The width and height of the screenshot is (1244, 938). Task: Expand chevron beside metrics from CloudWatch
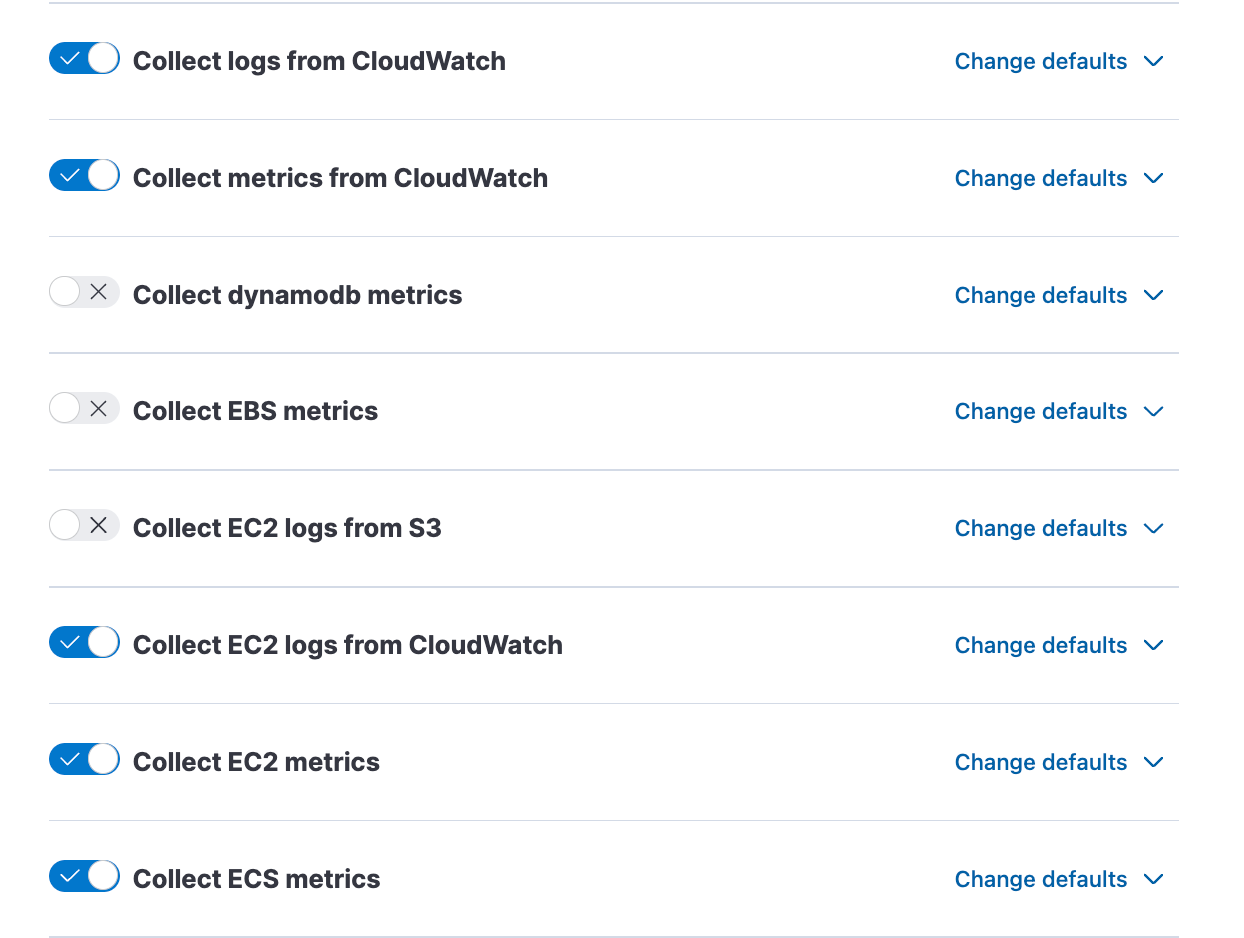1153,178
